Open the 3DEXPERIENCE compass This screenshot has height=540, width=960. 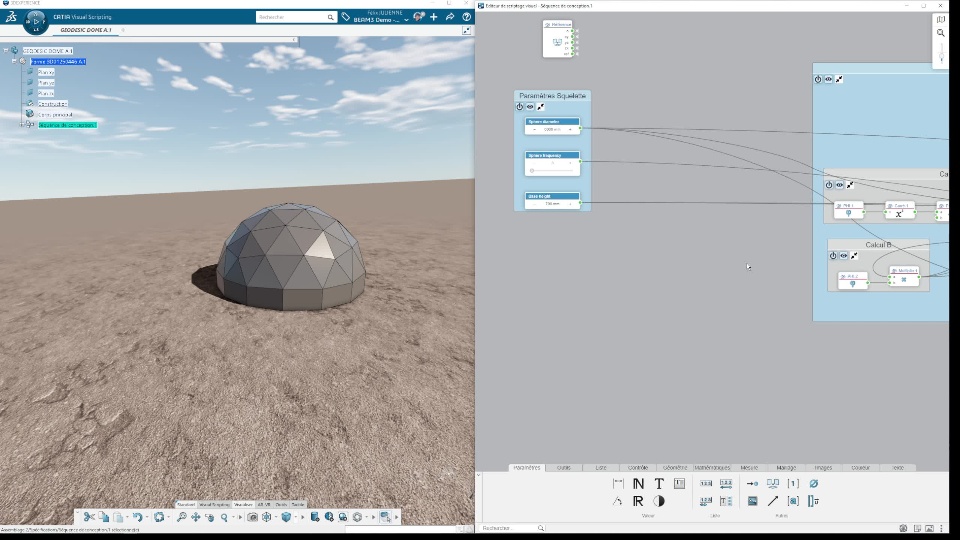[x=36, y=21]
